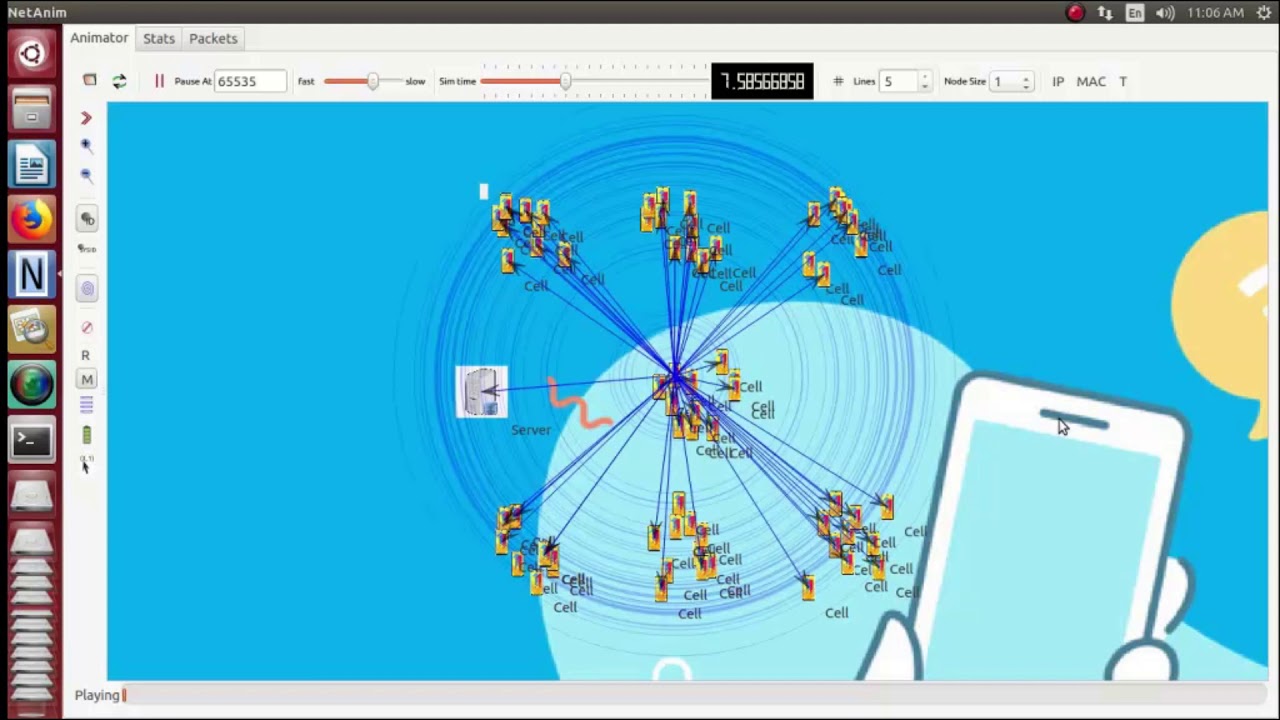
Task: Open the Terminal from the dock
Action: click(31, 440)
